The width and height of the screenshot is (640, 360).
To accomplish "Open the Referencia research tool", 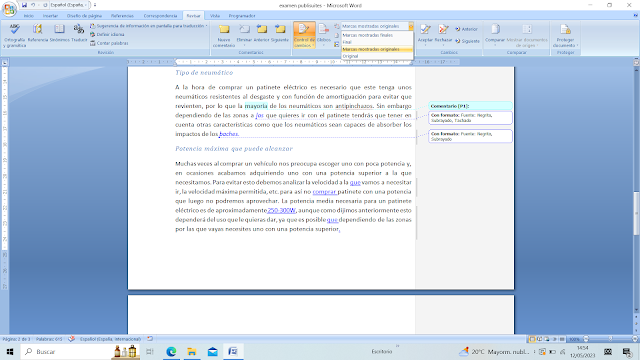I will (38, 33).
